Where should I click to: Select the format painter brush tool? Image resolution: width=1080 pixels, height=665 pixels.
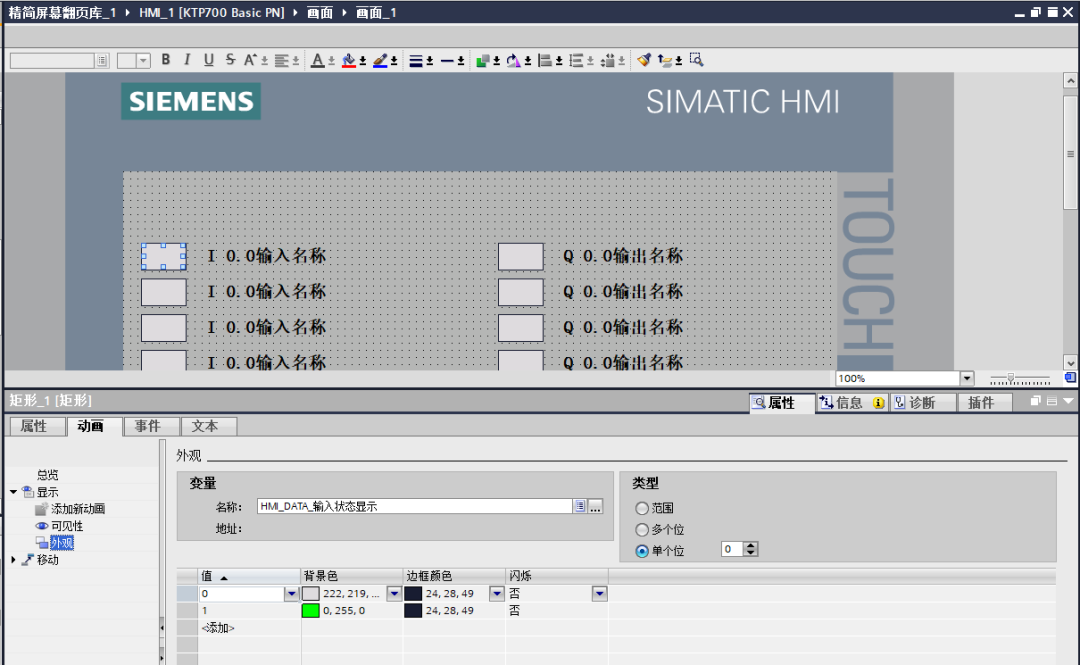(x=644, y=60)
